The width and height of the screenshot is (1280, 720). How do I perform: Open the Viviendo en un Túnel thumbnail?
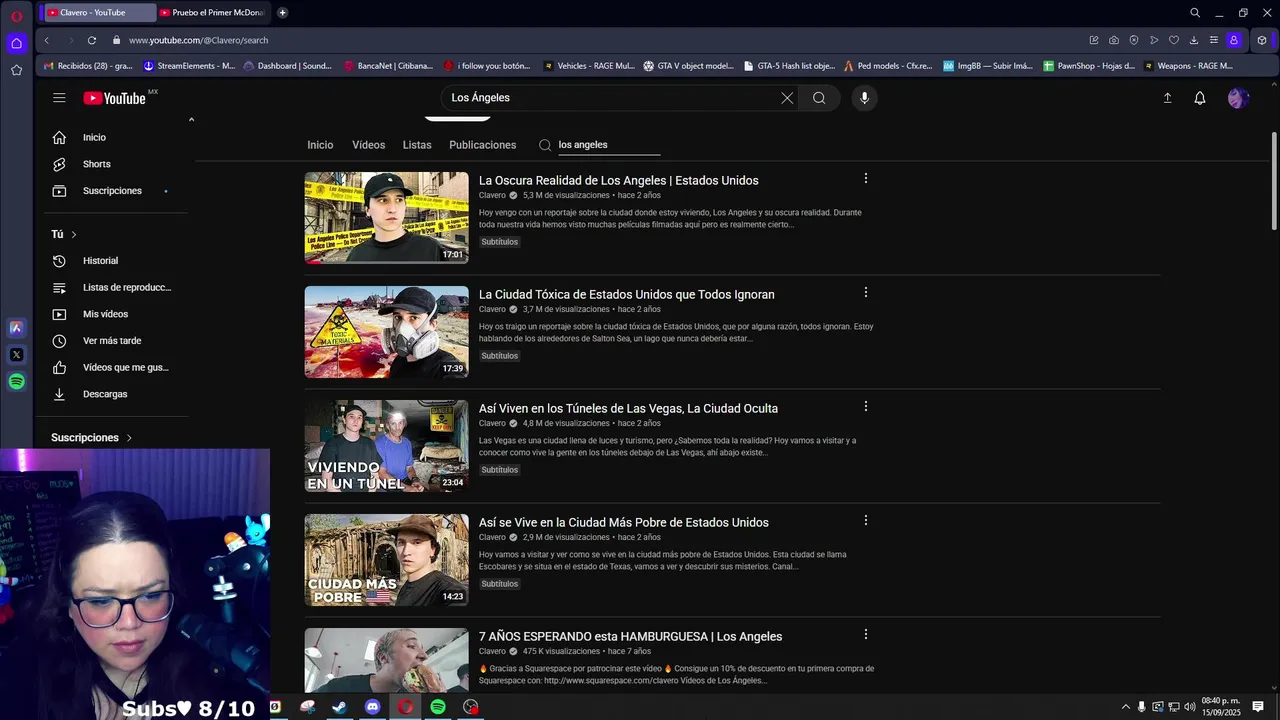(386, 446)
